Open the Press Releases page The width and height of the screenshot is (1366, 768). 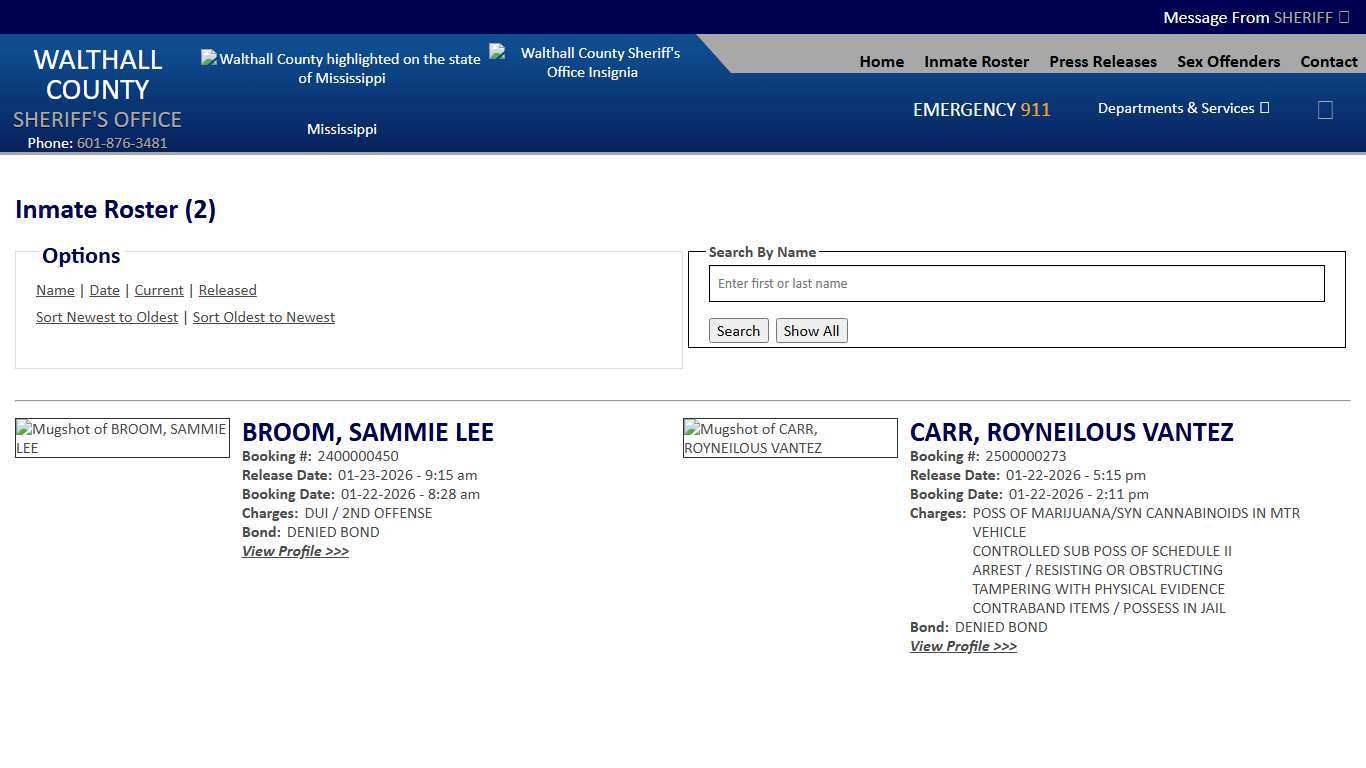pos(1102,61)
